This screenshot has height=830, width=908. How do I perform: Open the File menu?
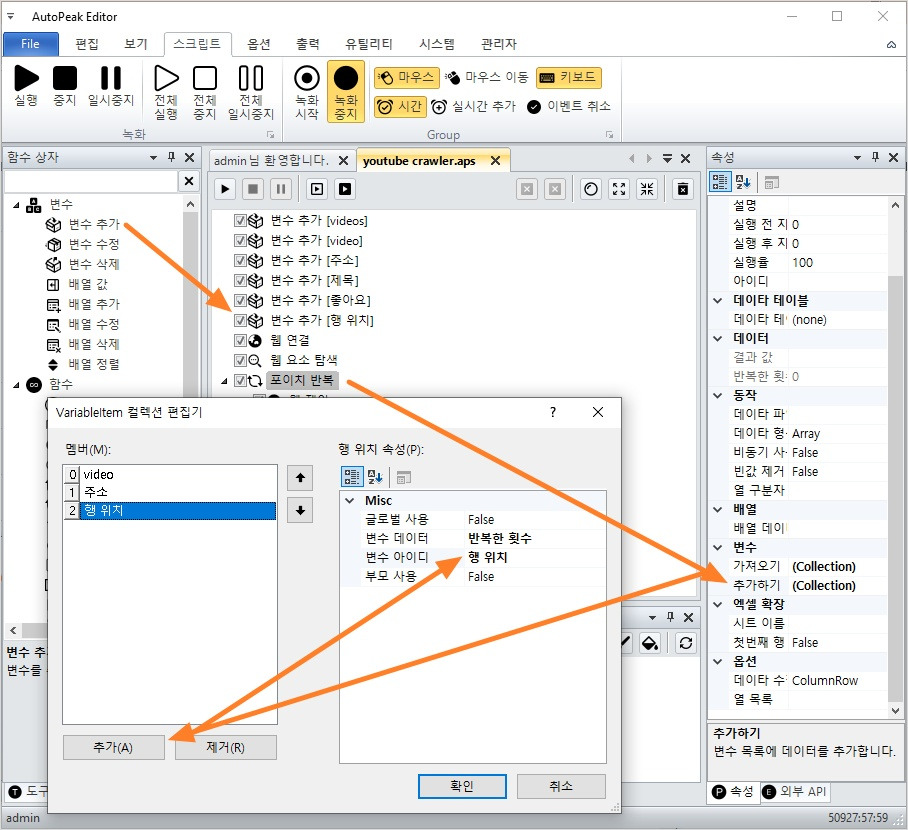31,44
